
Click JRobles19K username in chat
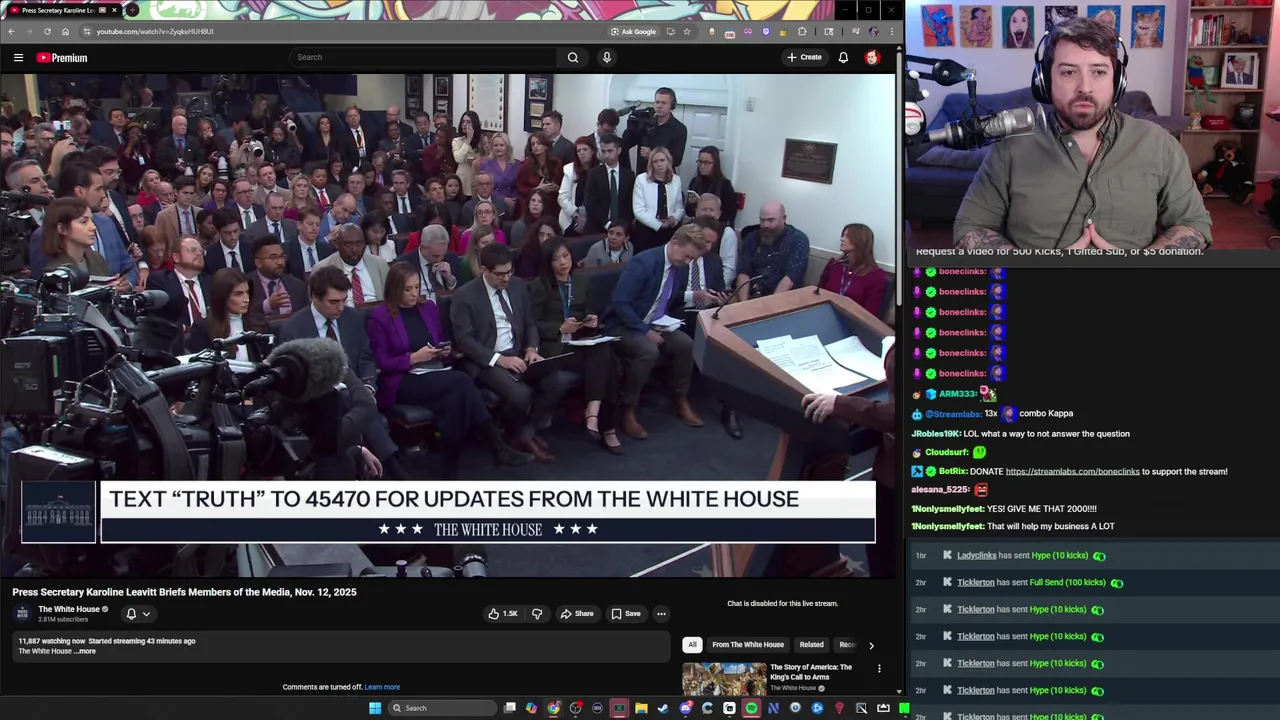tap(935, 434)
